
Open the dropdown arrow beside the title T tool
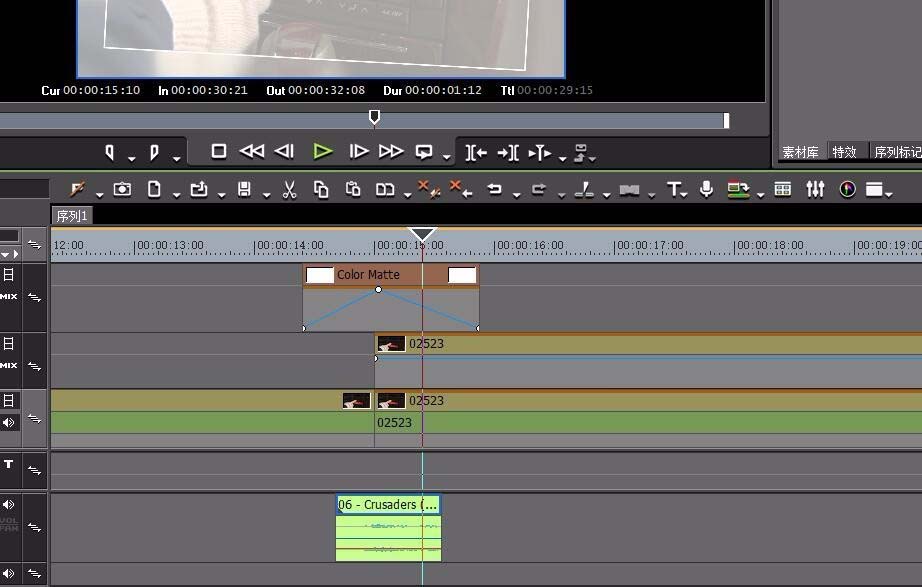coord(684,194)
